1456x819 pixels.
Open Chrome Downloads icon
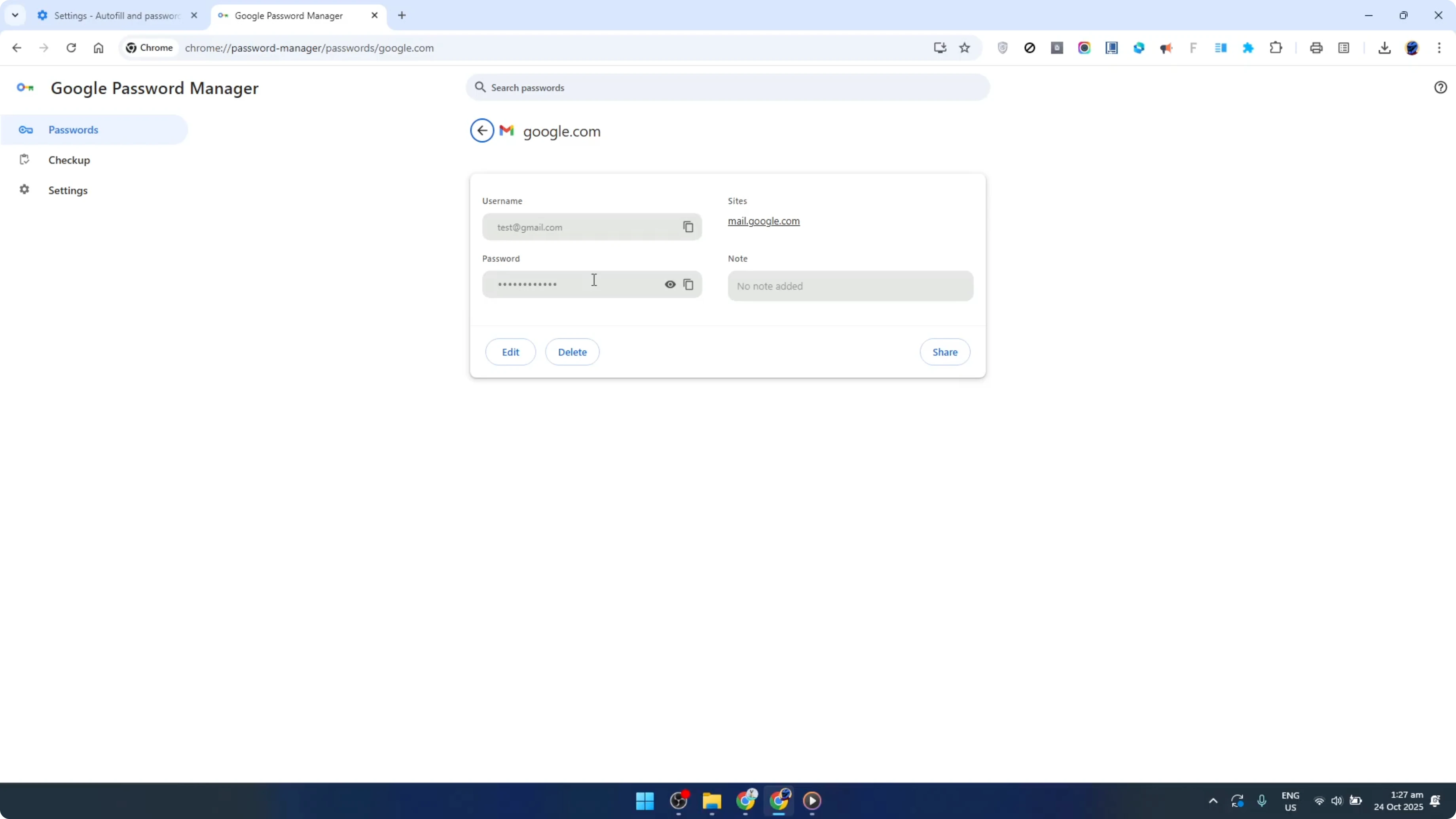(x=1384, y=48)
